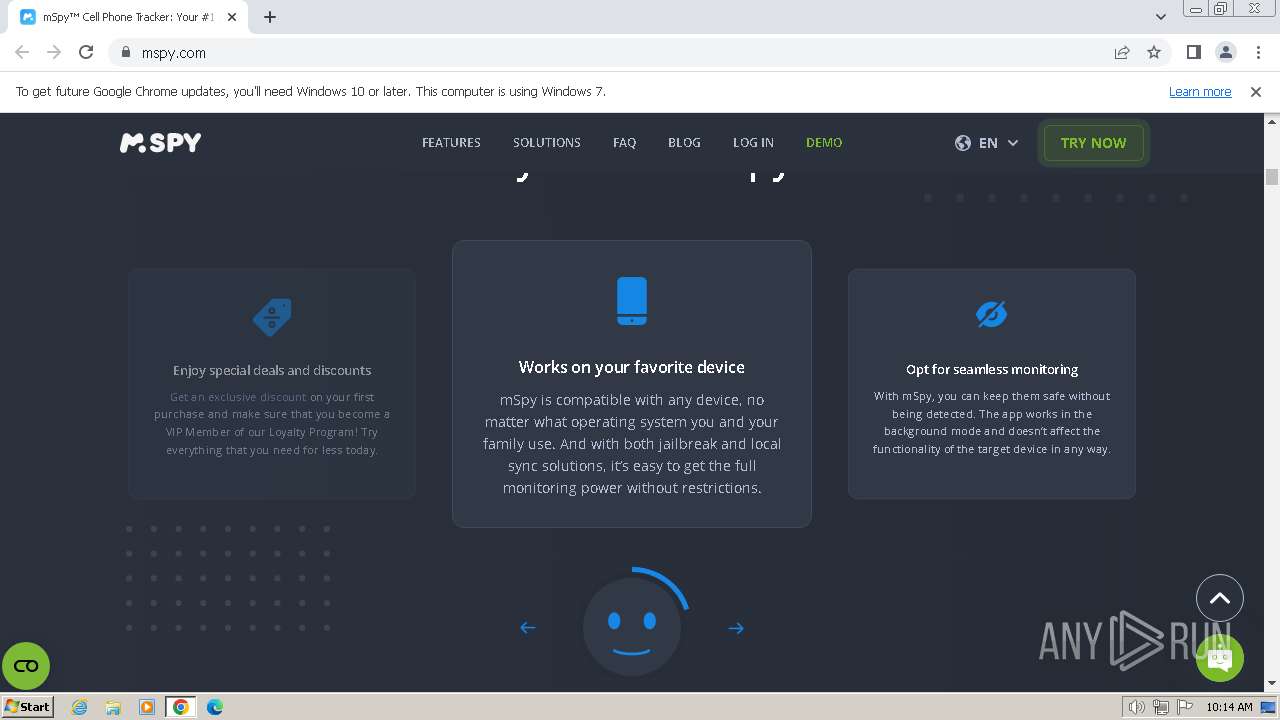This screenshot has width=1280, height=720.
Task: Open the DEMO link
Action: tap(824, 143)
